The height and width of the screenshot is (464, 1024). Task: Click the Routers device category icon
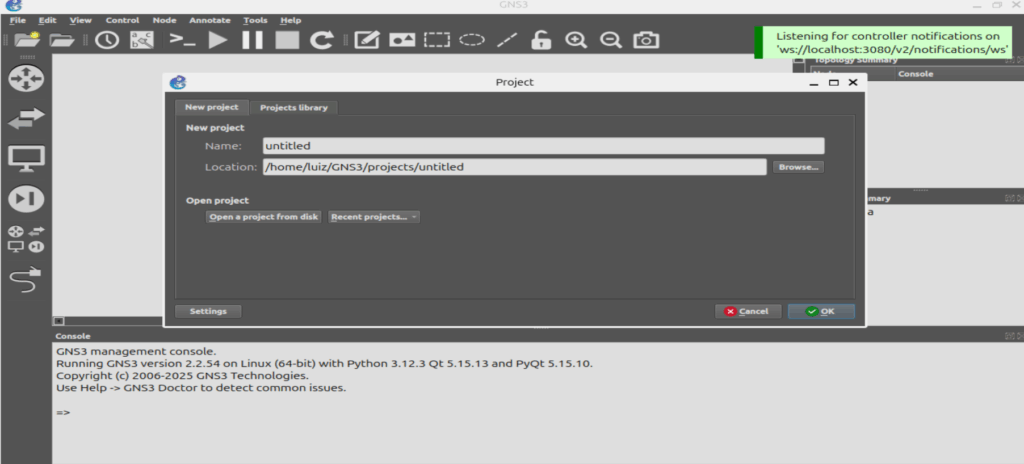[26, 80]
